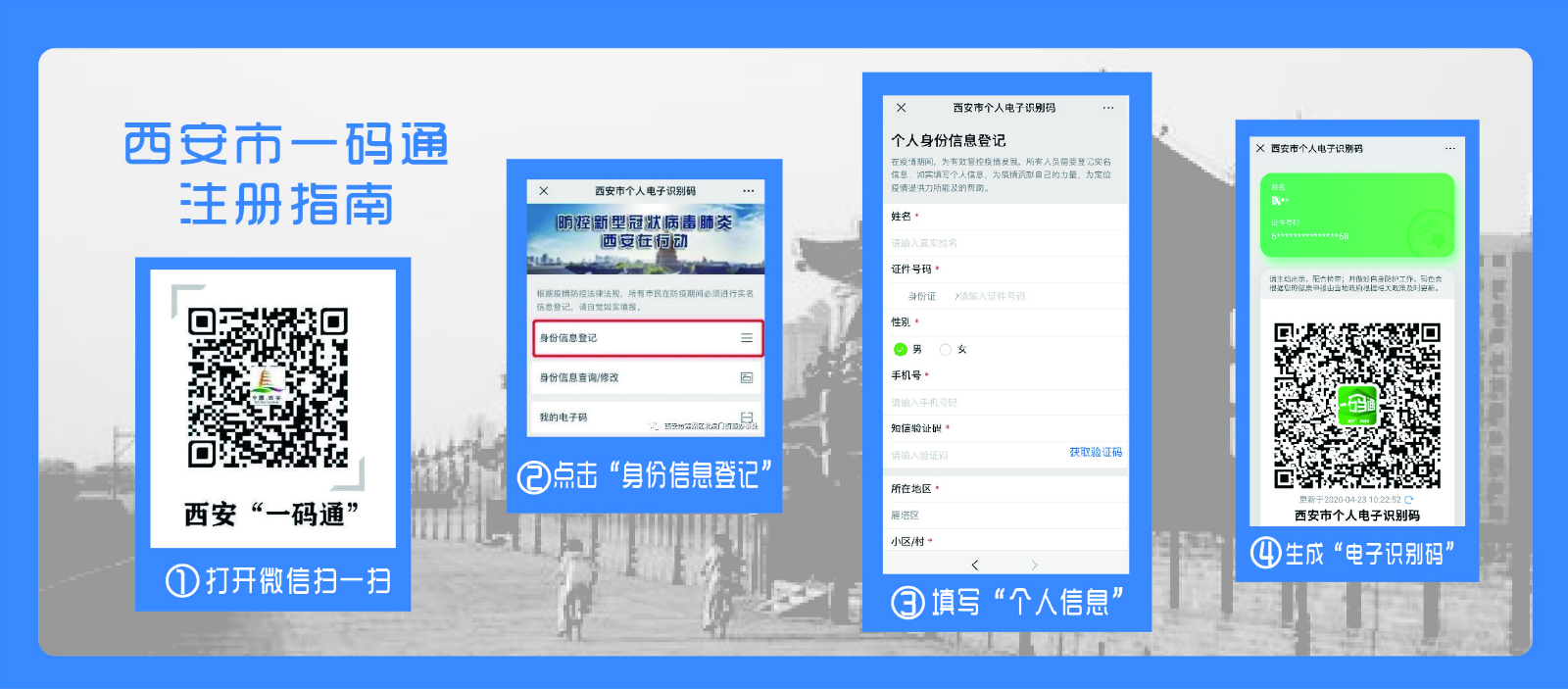Open 身份信息查询/修改 entry
Viewport: 1568px width, 689px height.
(x=648, y=377)
